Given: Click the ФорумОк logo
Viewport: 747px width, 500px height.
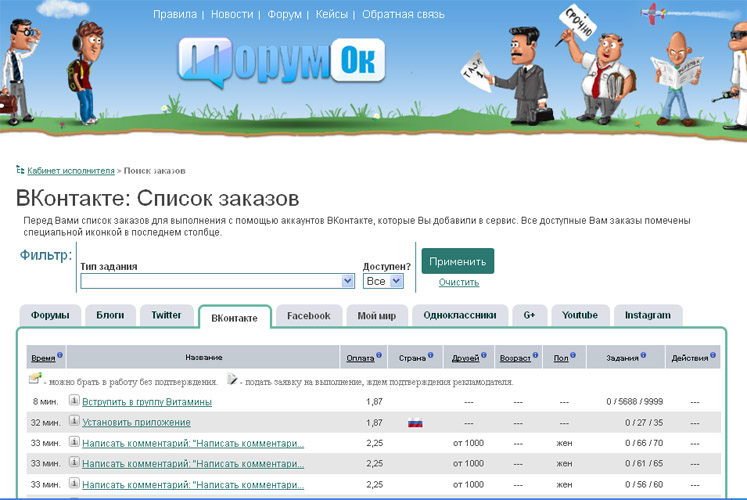Looking at the screenshot, I should (281, 62).
